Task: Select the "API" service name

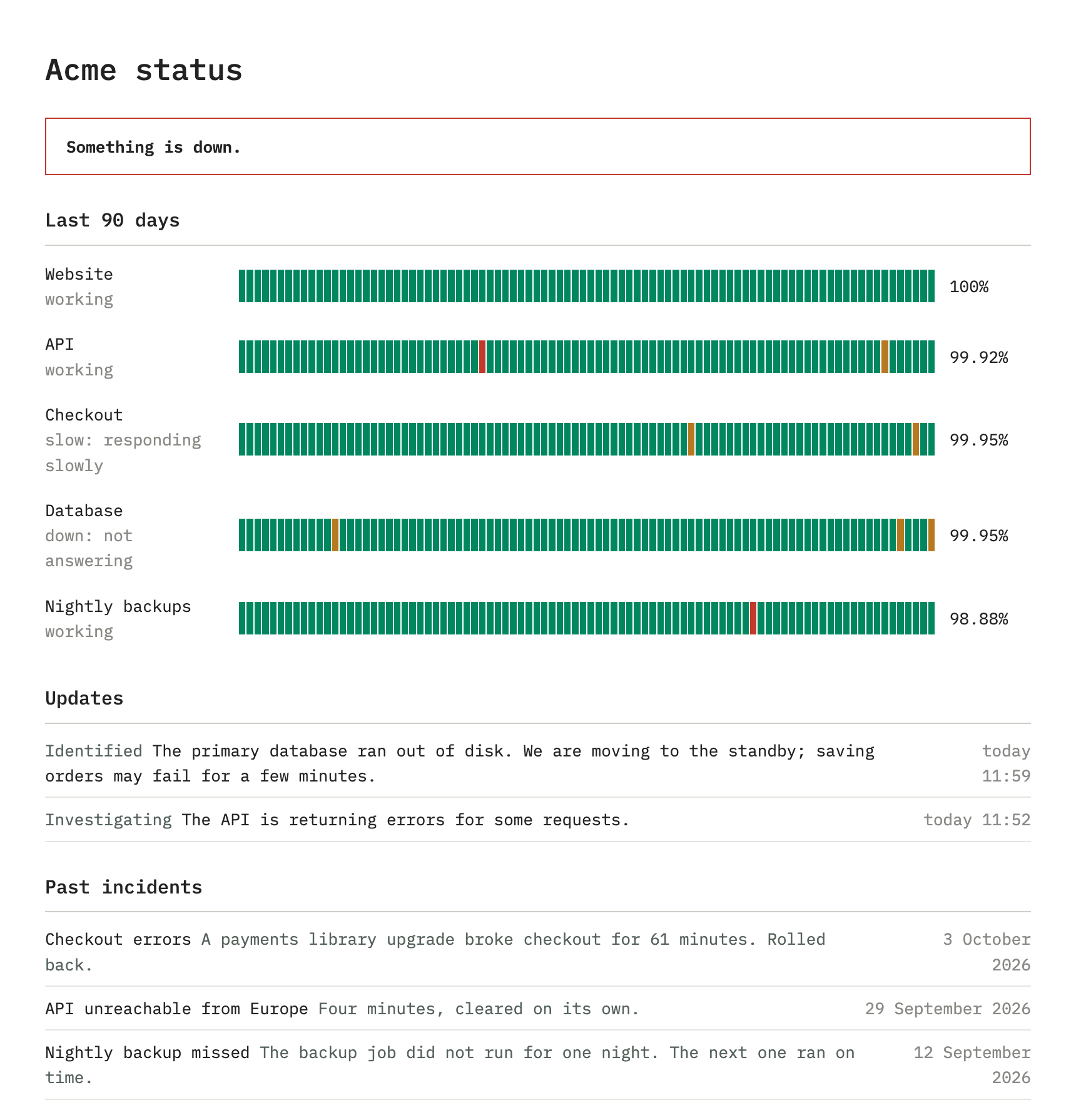Action: tap(59, 344)
